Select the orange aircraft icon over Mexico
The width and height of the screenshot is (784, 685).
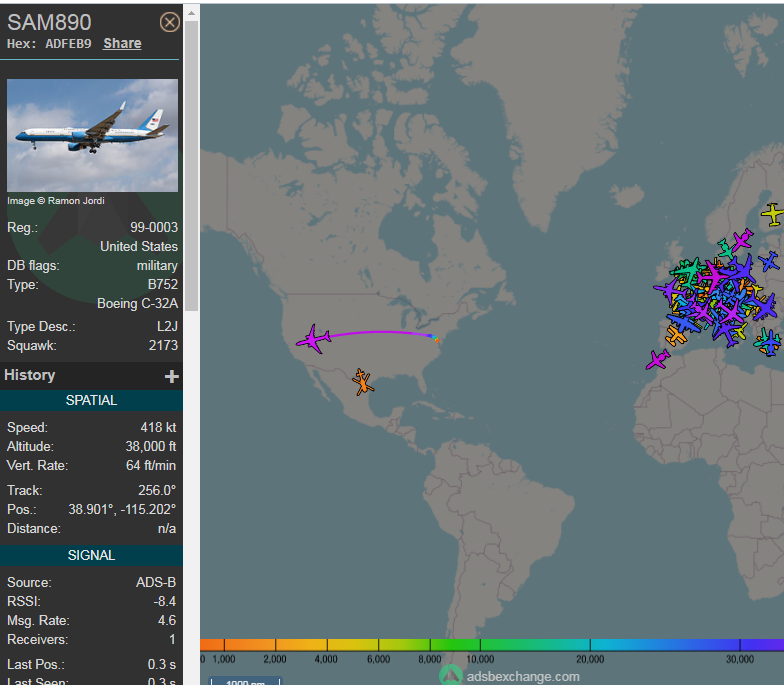click(x=362, y=382)
